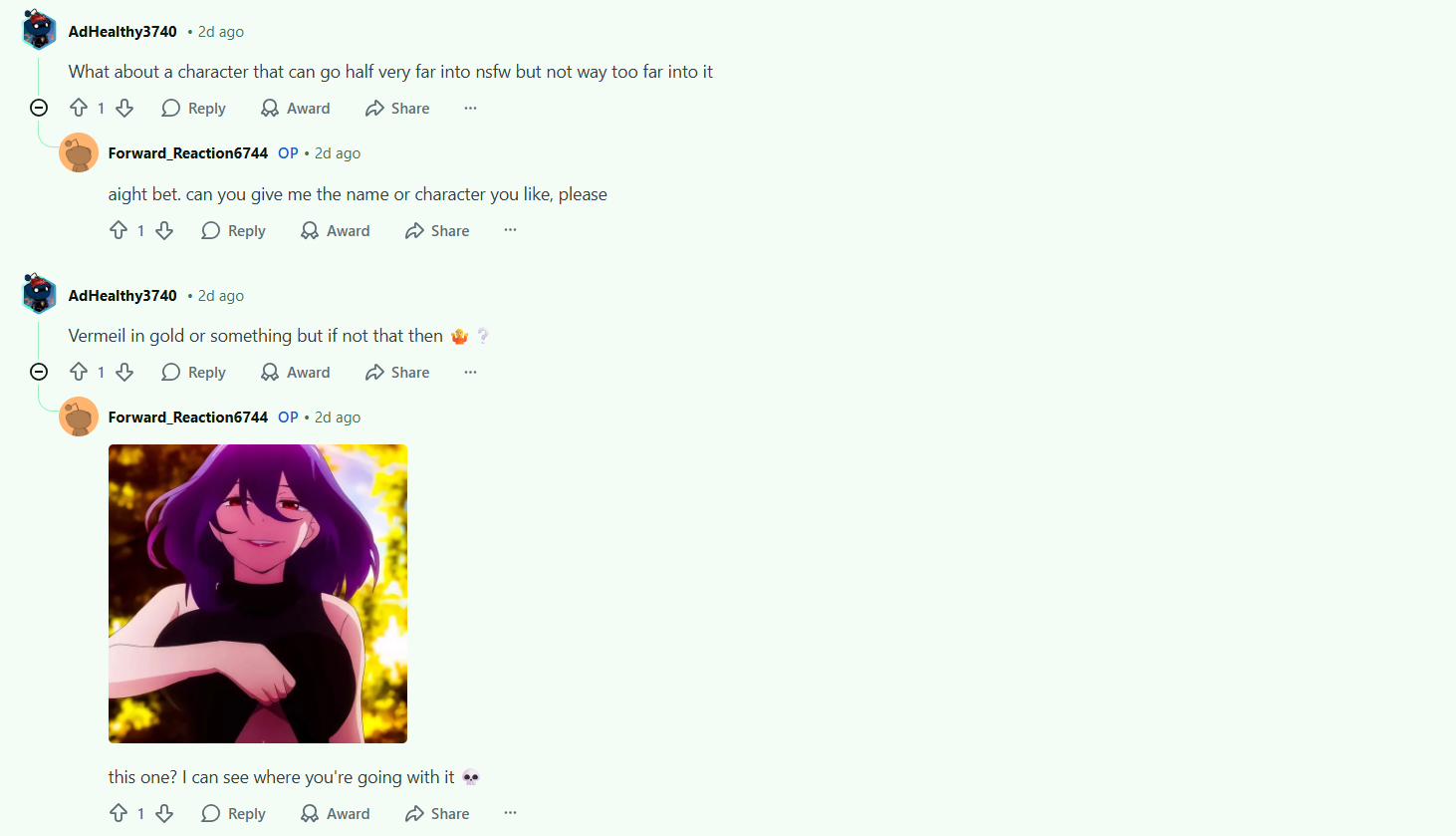This screenshot has height=836, width=1456.
Task: Upvote the 'this one?' image reply
Action: (x=119, y=813)
